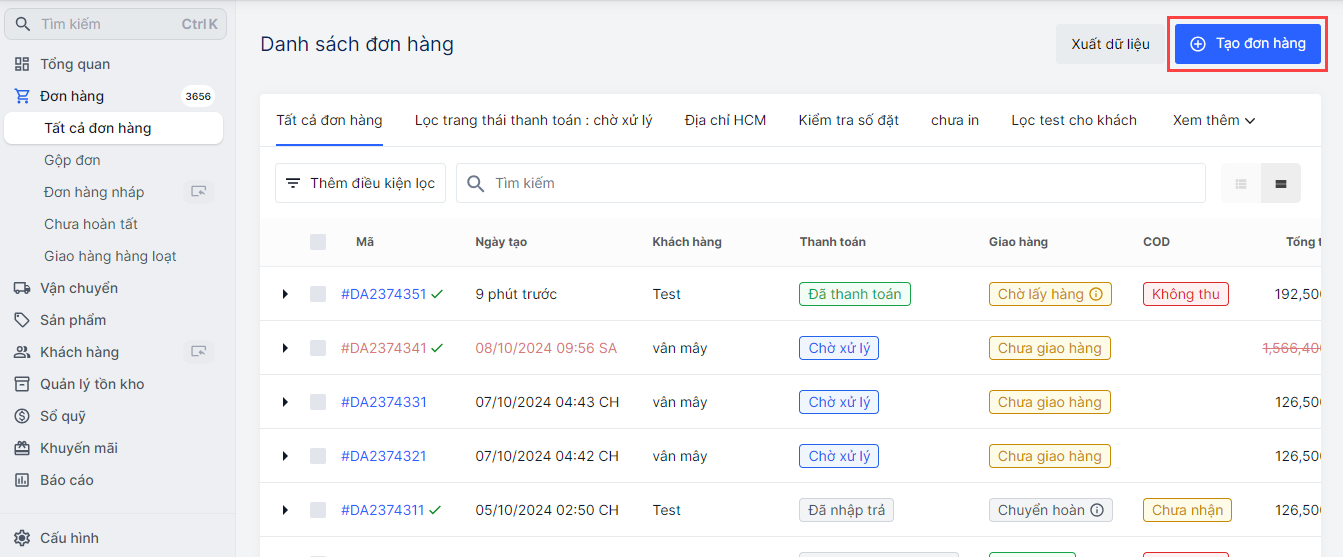Click the info icon on Chờ lấy hàng
1343x557 pixels.
point(1095,294)
